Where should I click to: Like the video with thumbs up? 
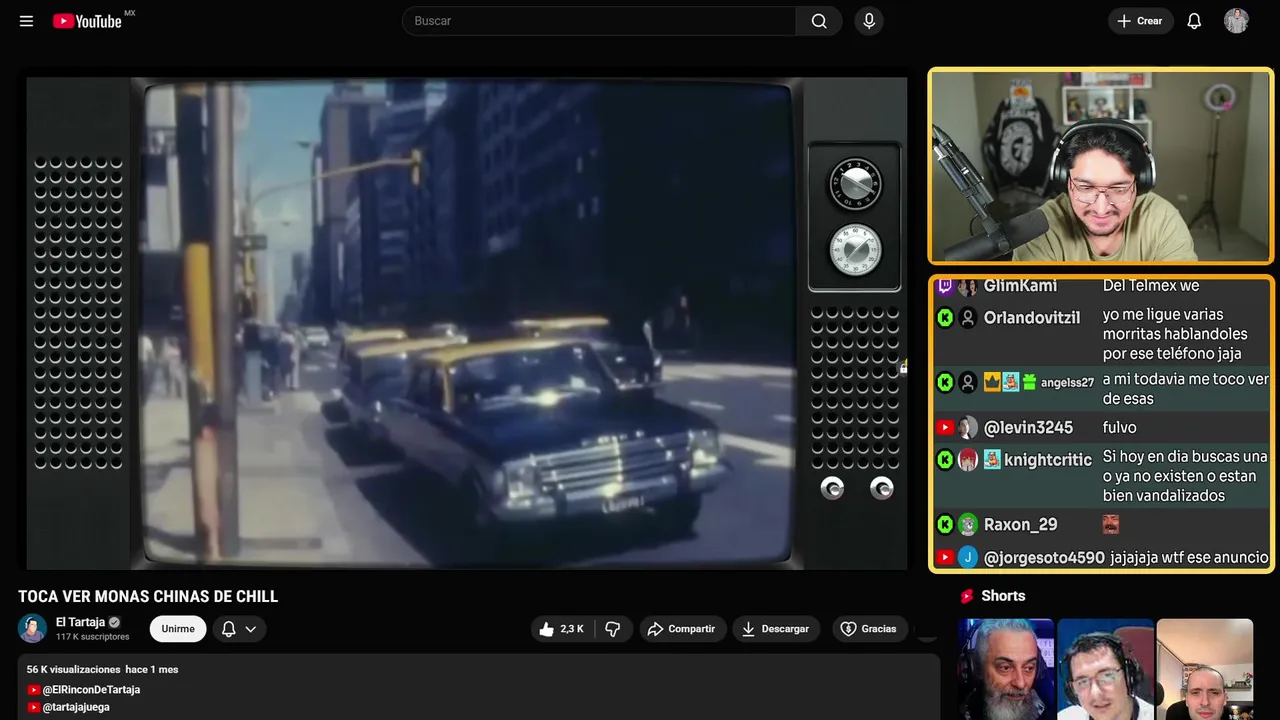coord(561,629)
